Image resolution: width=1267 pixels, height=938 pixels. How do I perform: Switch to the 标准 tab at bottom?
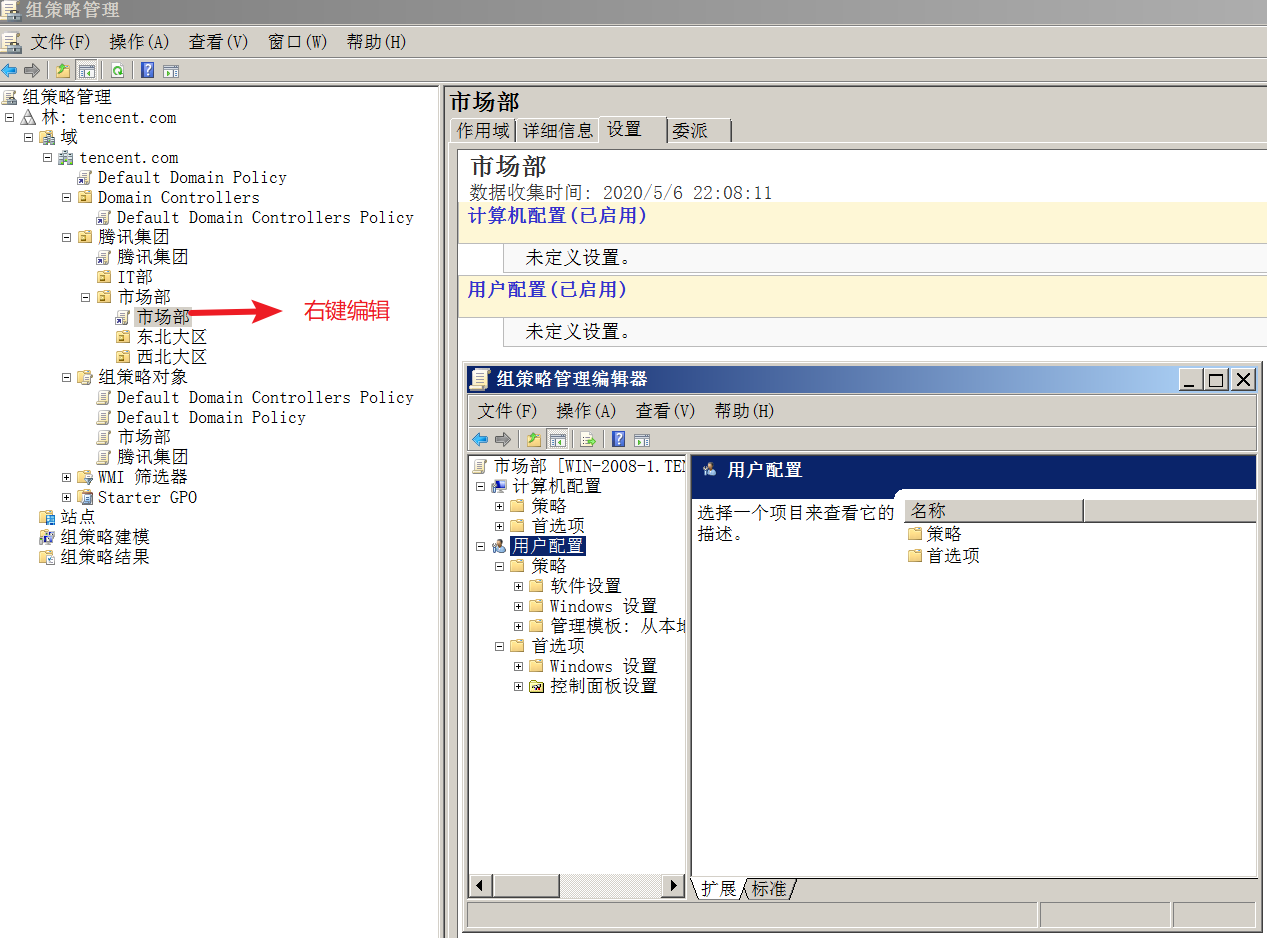[769, 889]
